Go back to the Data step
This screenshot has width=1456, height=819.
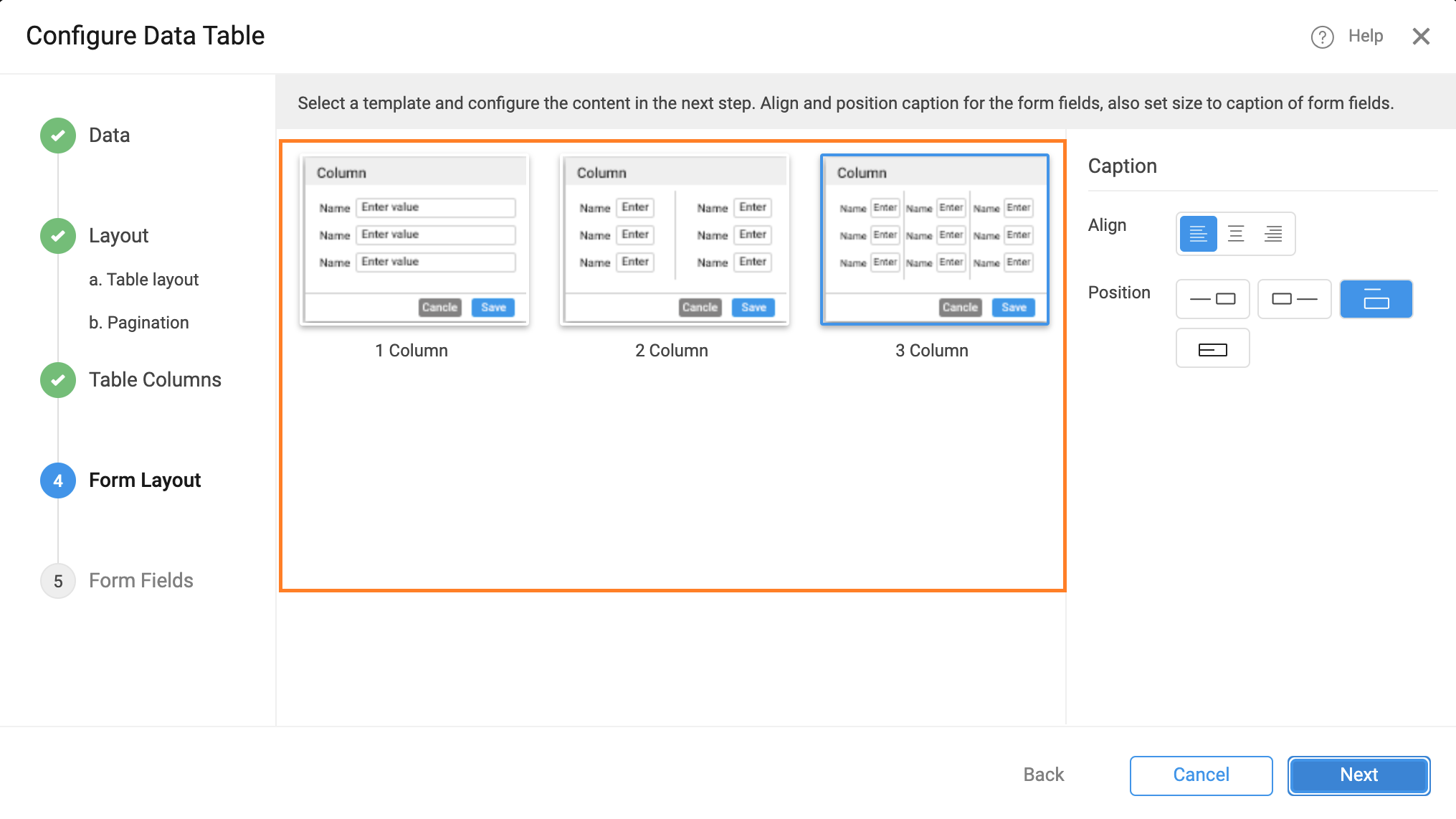tap(109, 135)
